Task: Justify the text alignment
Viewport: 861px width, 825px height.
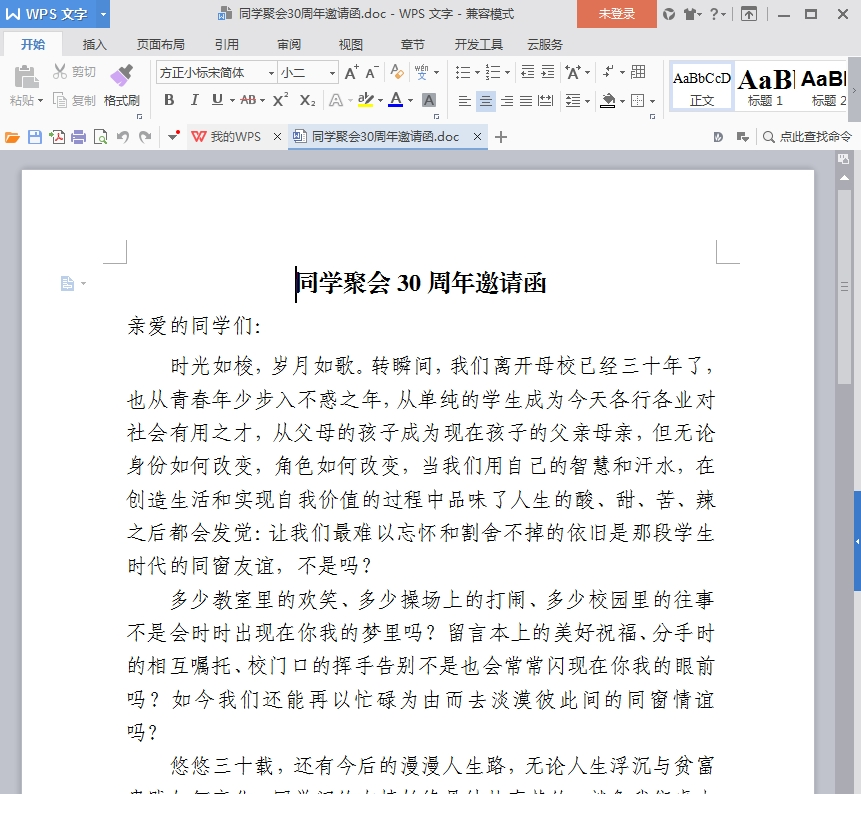Action: coord(526,101)
